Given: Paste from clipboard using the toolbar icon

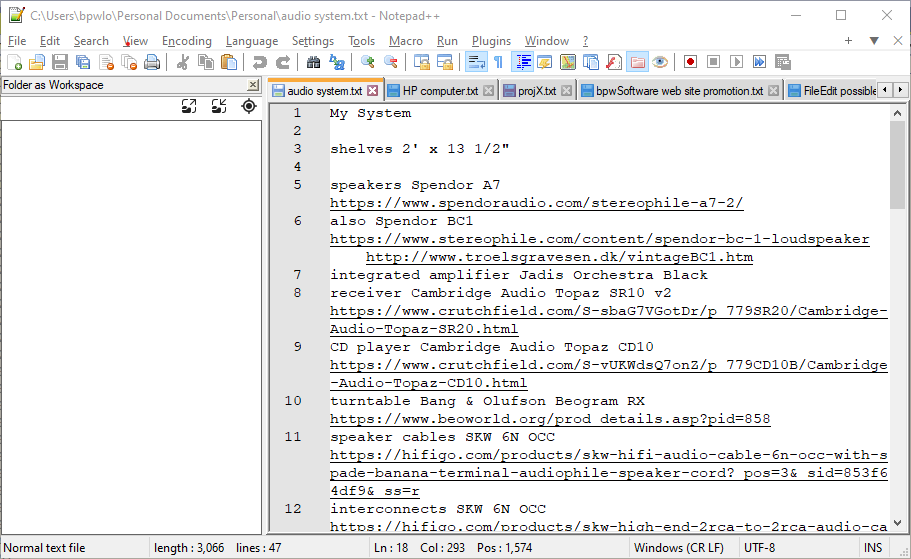Looking at the screenshot, I should point(229,62).
